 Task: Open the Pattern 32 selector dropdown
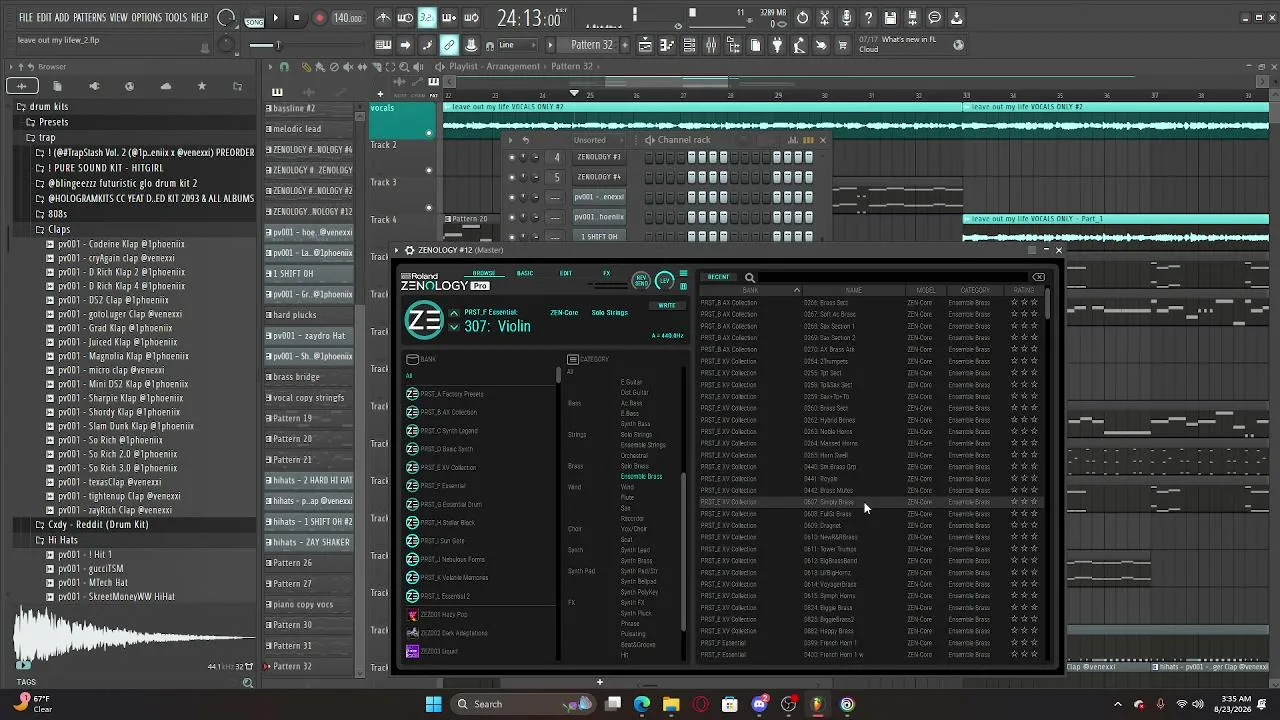[594, 45]
